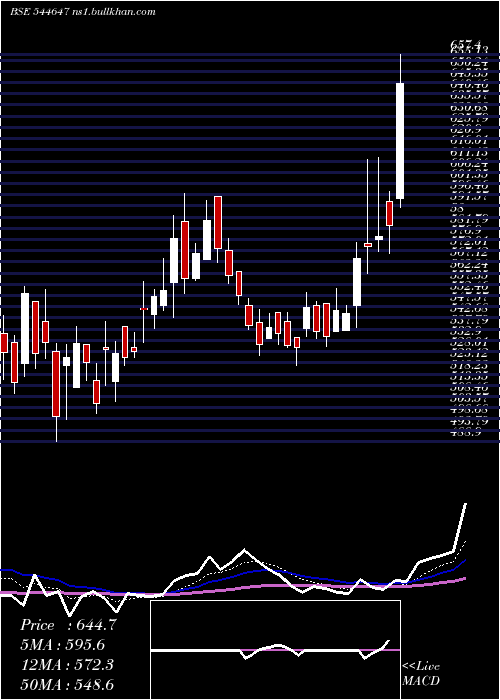Click the '657.4' top price axis label
Image resolution: width=500 pixels, height=700 pixels.
point(466,44)
